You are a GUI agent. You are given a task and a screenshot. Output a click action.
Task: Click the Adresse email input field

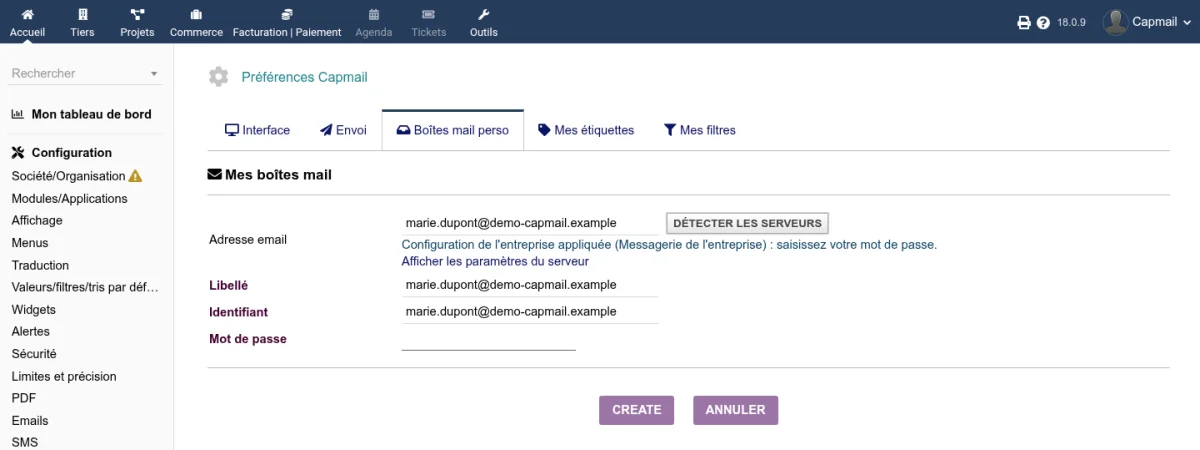coord(530,223)
